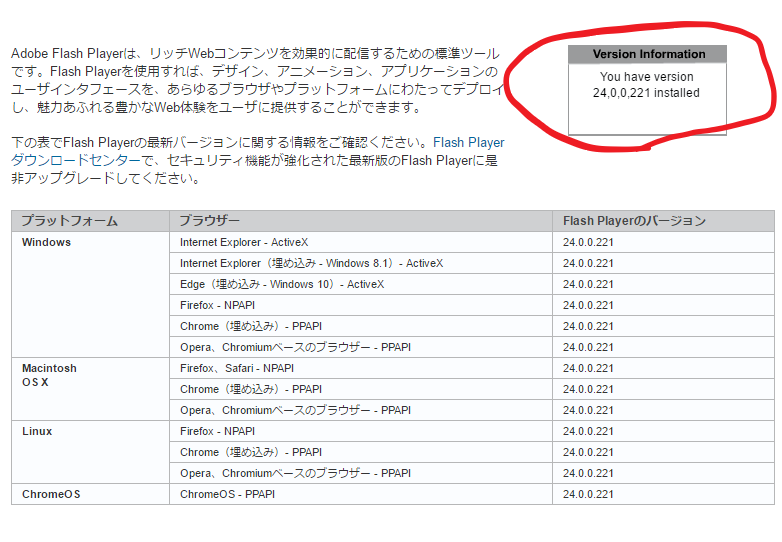This screenshot has height=542, width=782.
Task: Click the Edge Windows 10 ActiveX cell
Action: [361, 284]
